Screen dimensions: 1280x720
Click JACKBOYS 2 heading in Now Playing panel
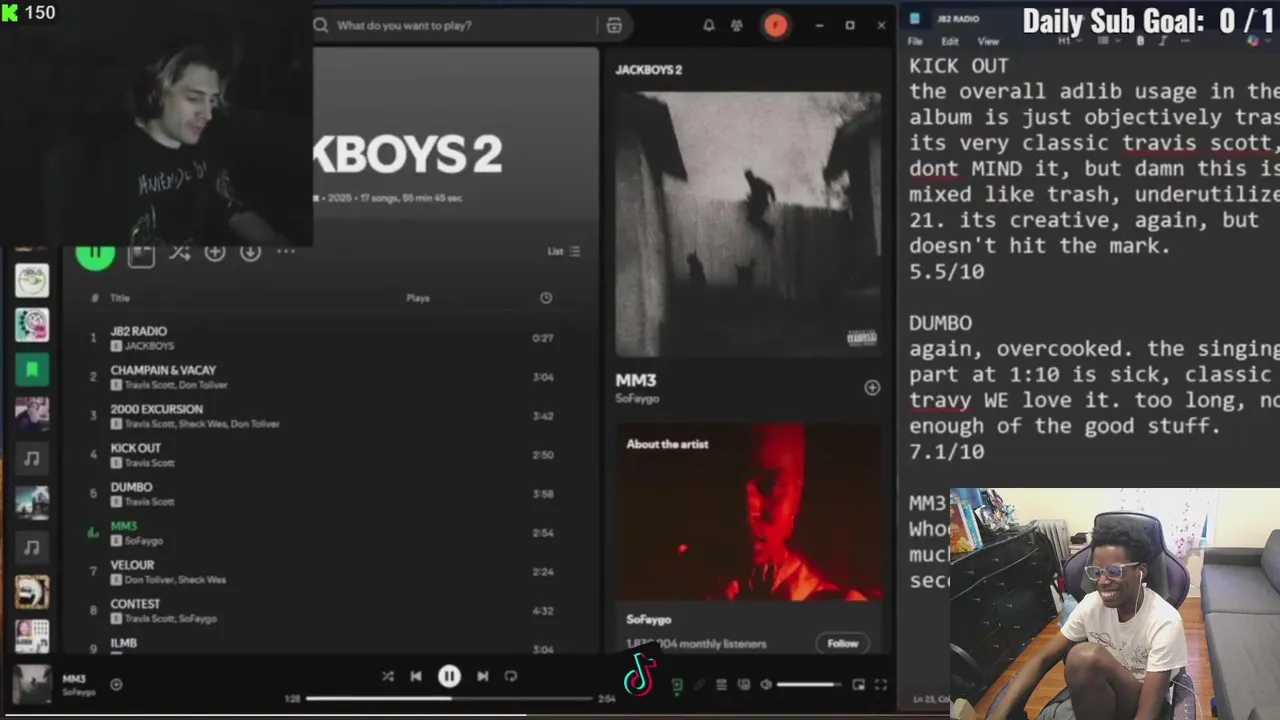tap(648, 70)
